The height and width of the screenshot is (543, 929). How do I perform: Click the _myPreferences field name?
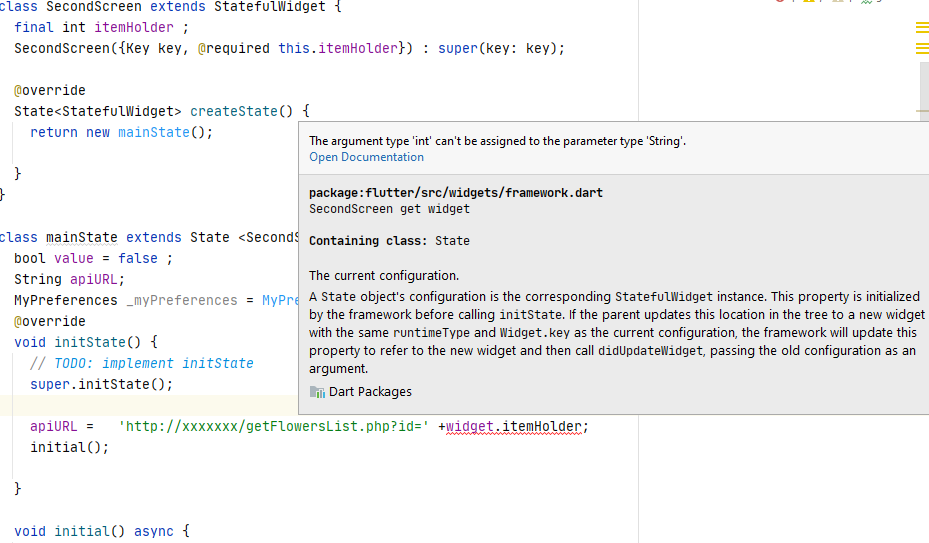181,301
